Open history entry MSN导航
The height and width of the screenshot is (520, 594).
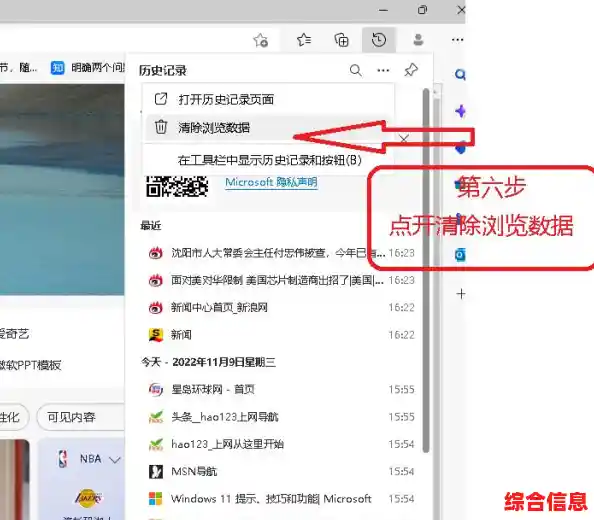(281, 472)
